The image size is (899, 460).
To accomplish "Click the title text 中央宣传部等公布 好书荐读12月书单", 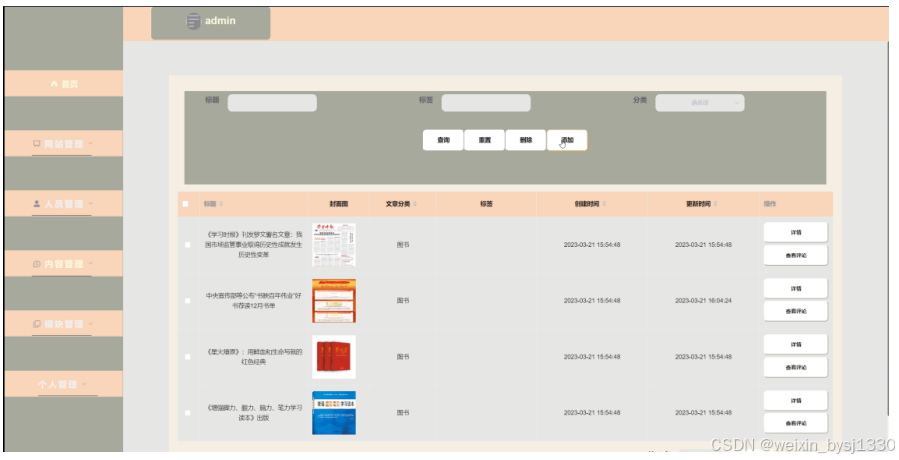I will tap(253, 301).
